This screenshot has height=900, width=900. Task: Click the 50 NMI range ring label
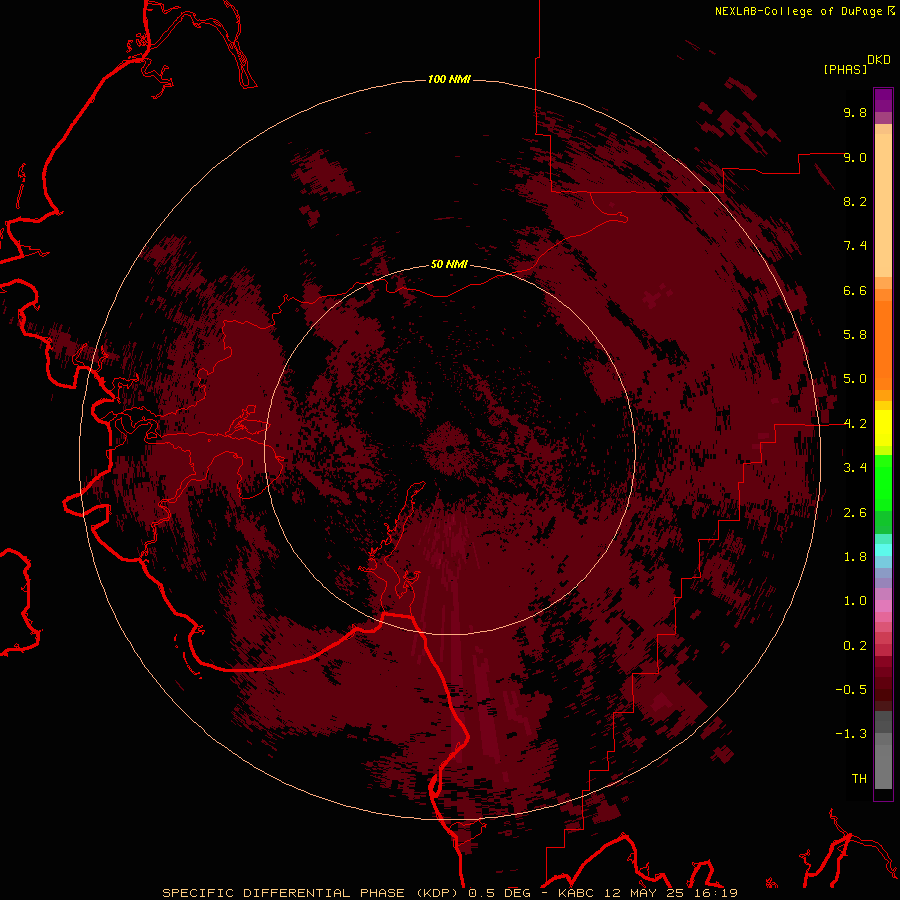[449, 264]
